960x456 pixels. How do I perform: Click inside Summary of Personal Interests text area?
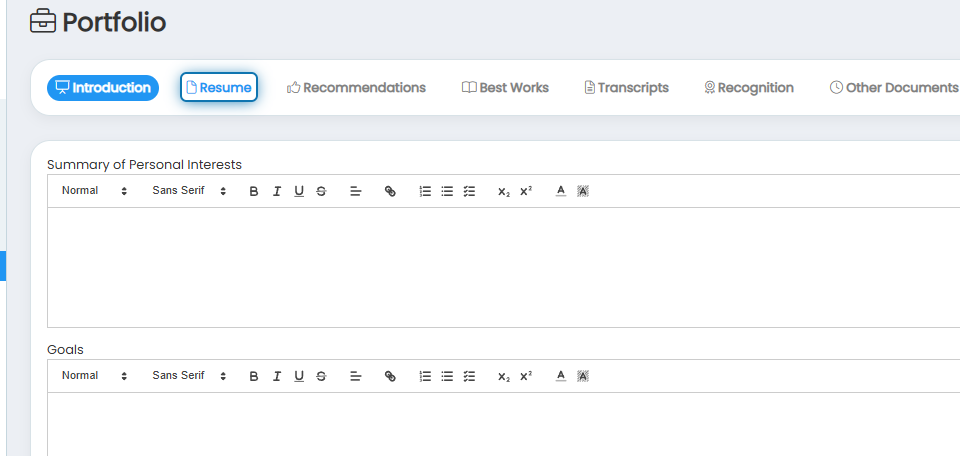(x=503, y=267)
